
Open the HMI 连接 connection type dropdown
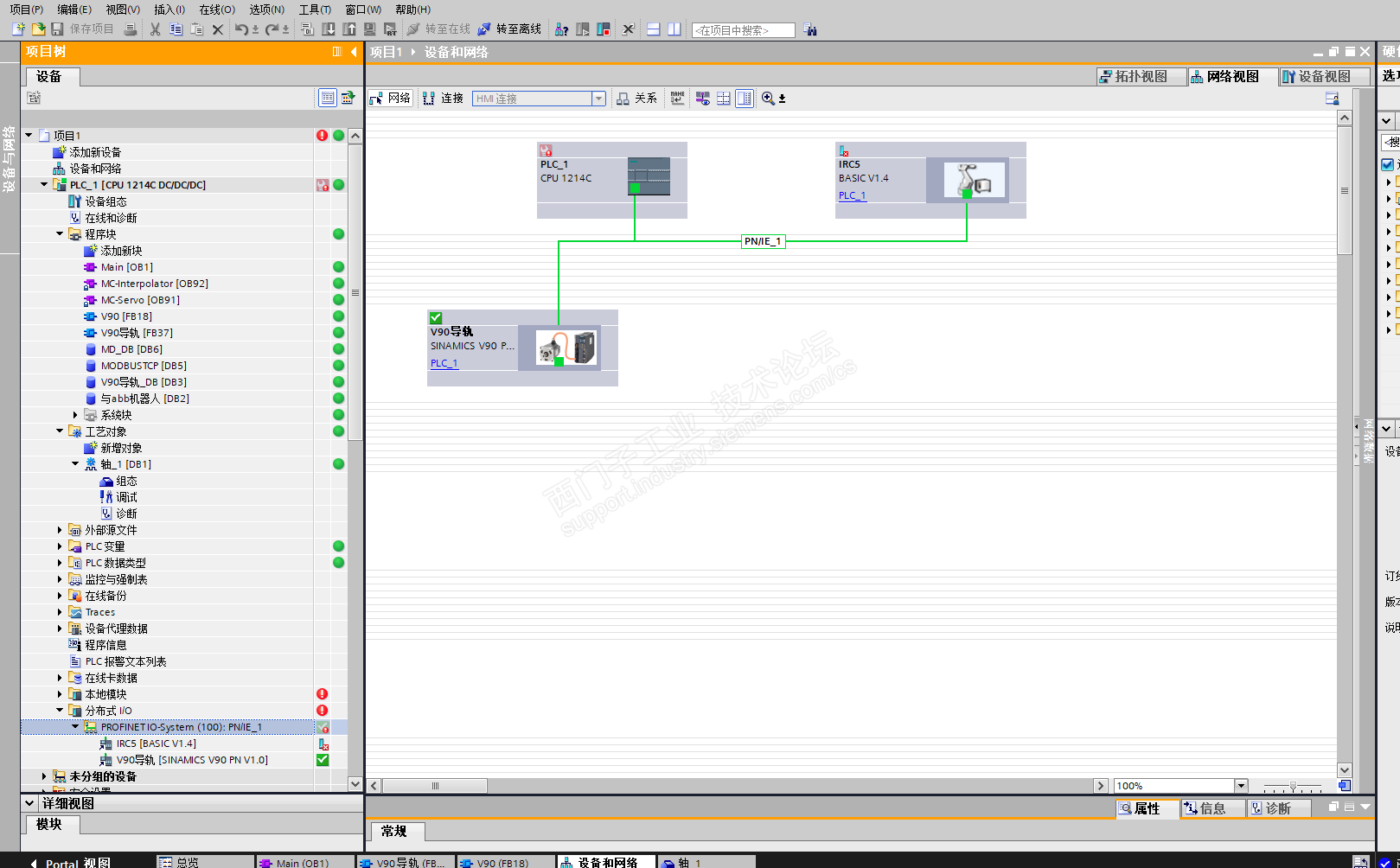tap(598, 99)
